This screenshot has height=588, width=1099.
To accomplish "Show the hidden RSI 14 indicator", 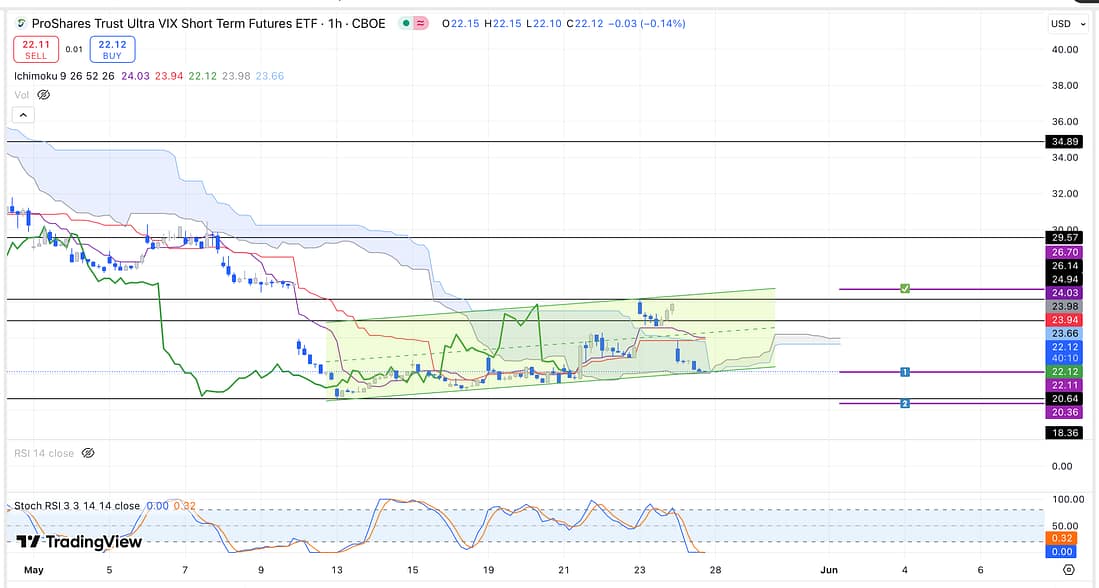I will point(87,453).
